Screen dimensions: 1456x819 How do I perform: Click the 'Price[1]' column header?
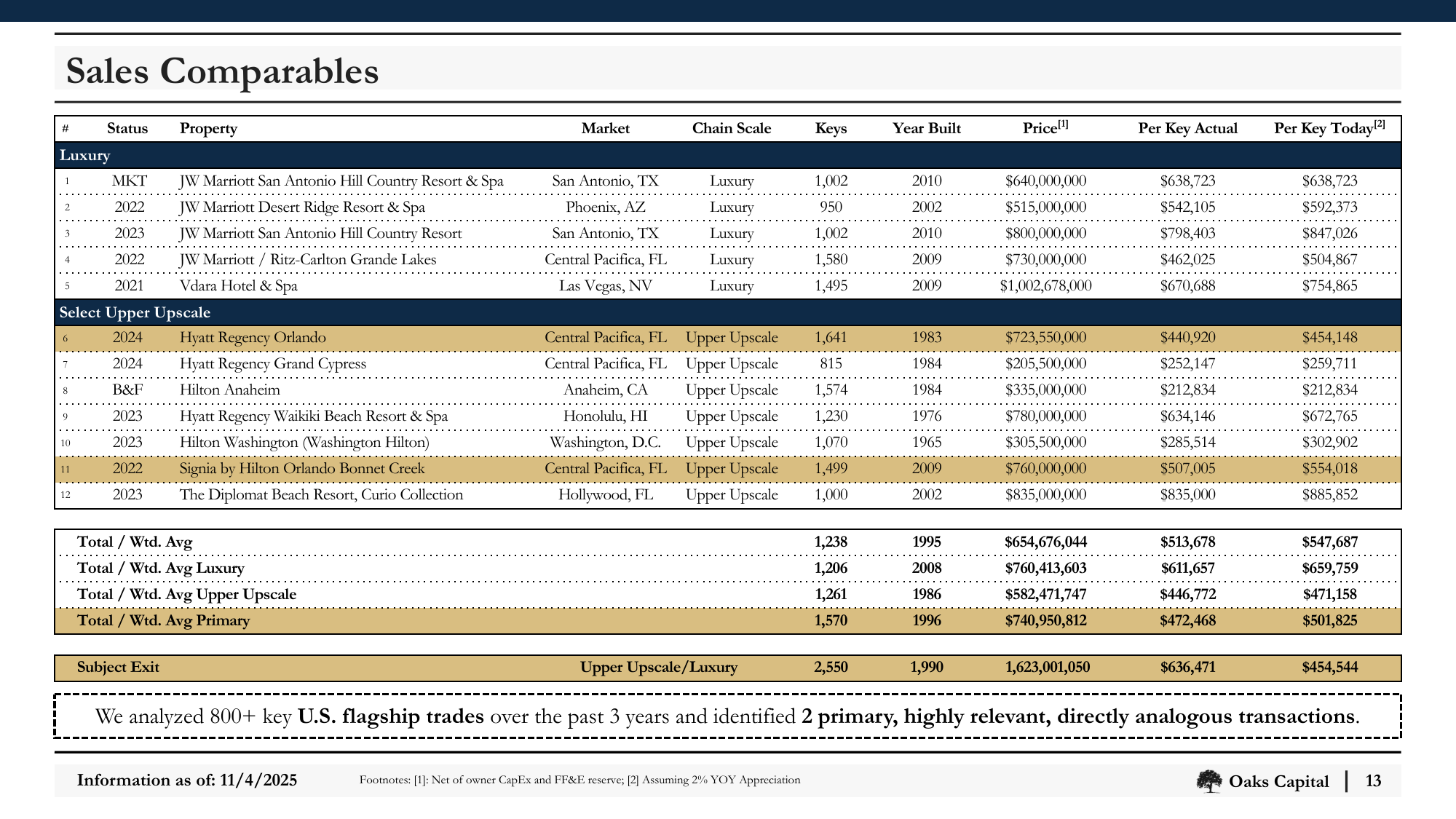(1045, 127)
